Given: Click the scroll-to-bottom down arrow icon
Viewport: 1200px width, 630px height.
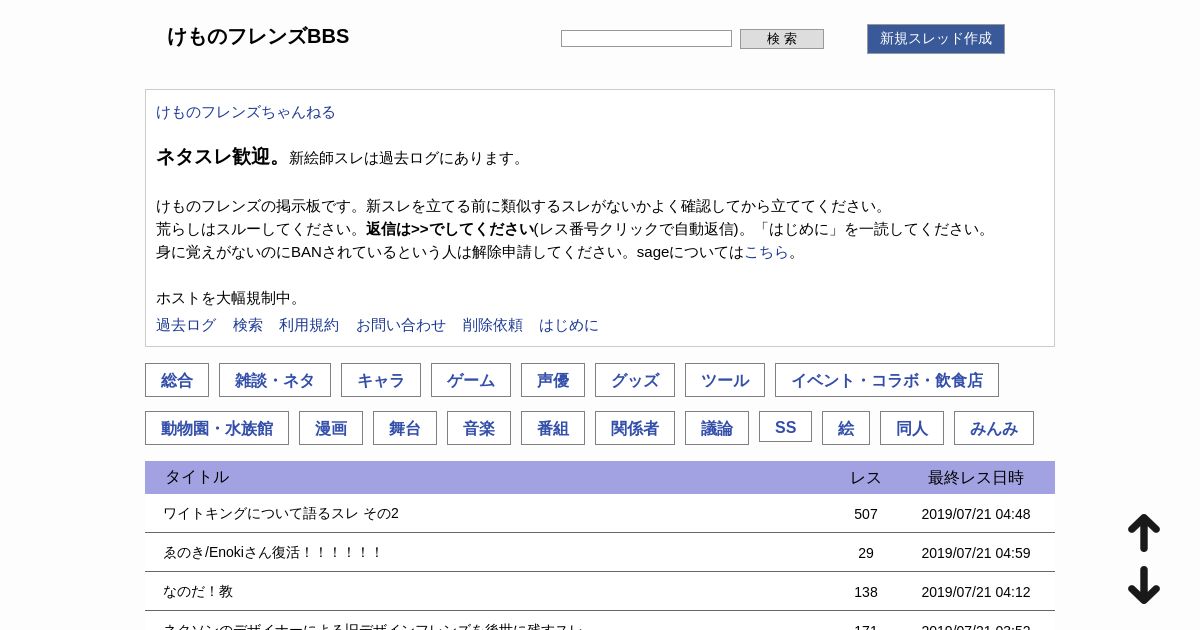Looking at the screenshot, I should 1144,585.
